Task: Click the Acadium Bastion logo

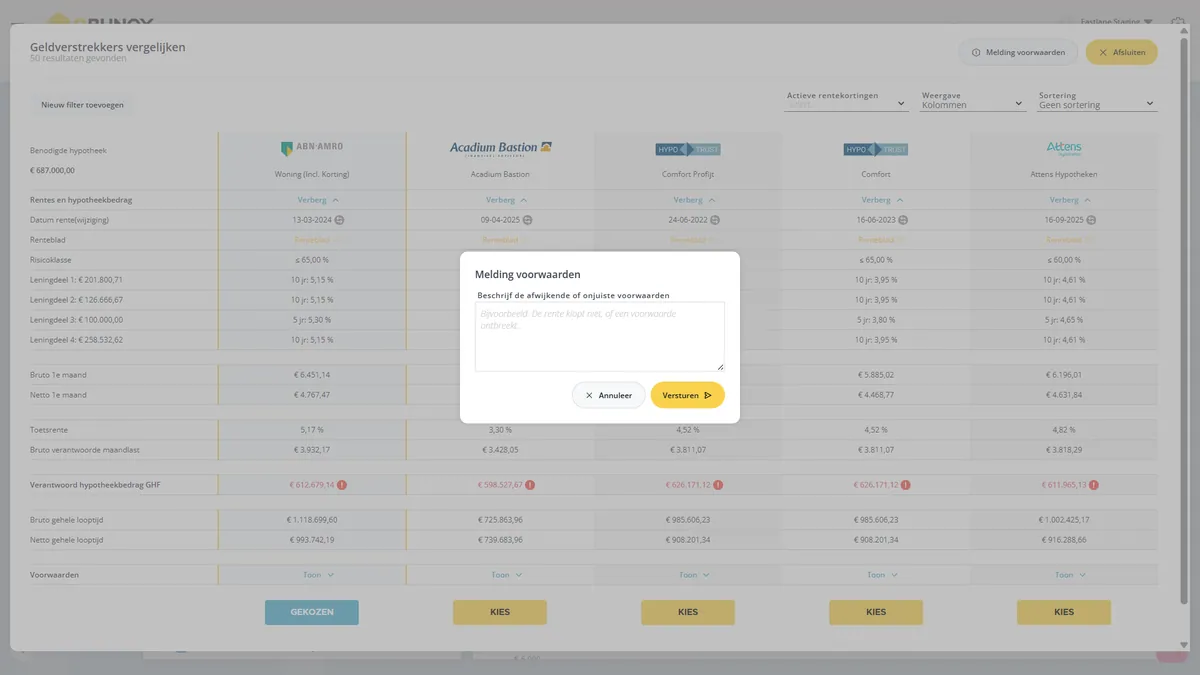Action: pyautogui.click(x=500, y=148)
